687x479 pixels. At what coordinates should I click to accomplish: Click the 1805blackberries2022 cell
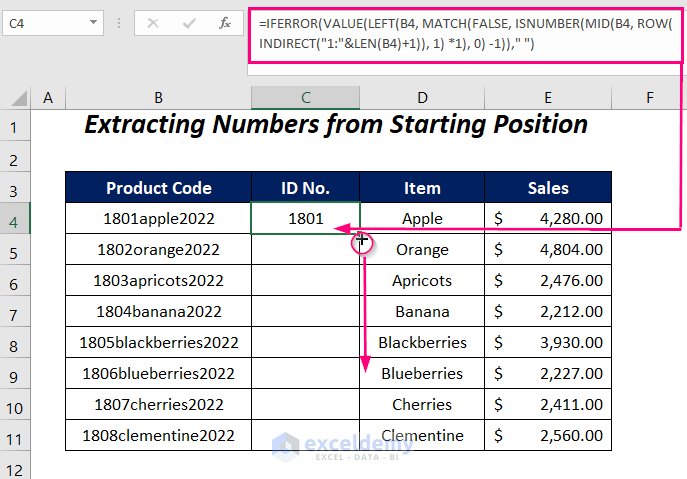click(158, 342)
